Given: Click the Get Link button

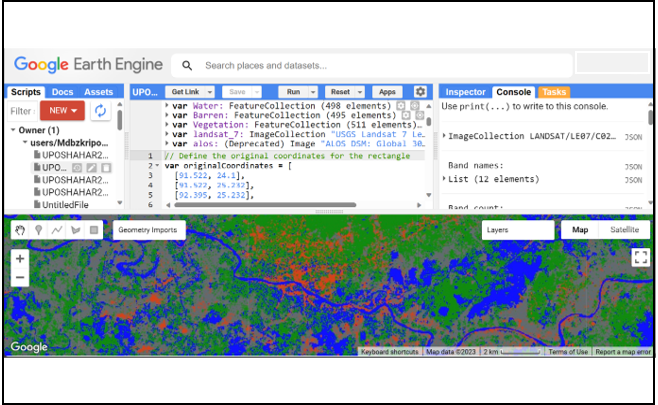Looking at the screenshot, I should 185,92.
